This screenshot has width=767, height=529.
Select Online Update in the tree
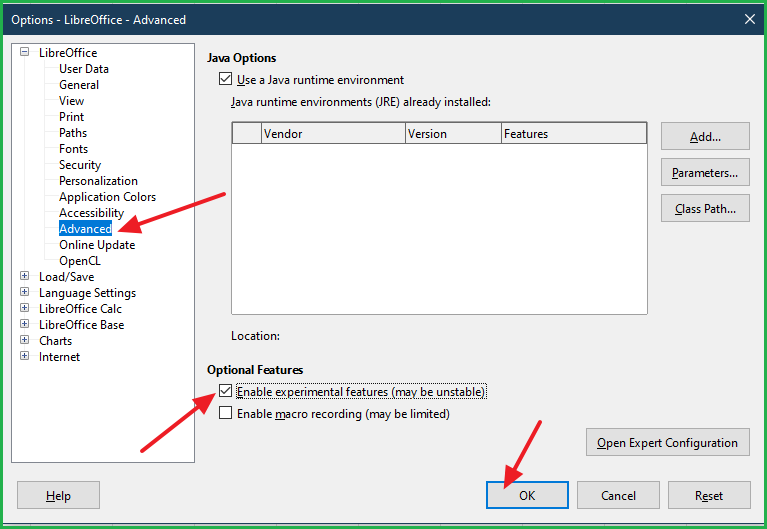pyautogui.click(x=97, y=245)
